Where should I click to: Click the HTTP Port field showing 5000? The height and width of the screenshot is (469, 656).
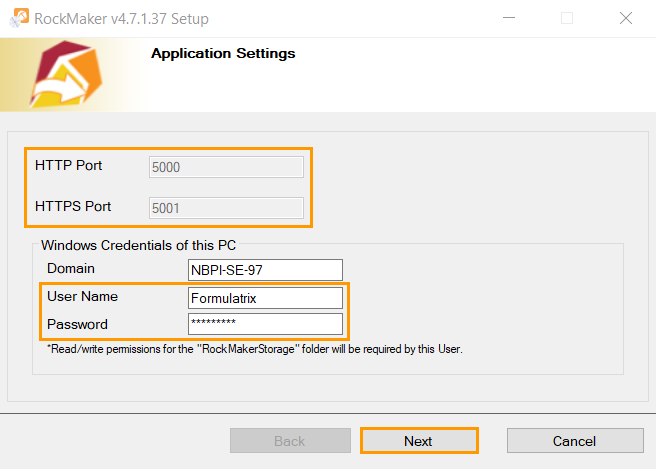[225, 167]
